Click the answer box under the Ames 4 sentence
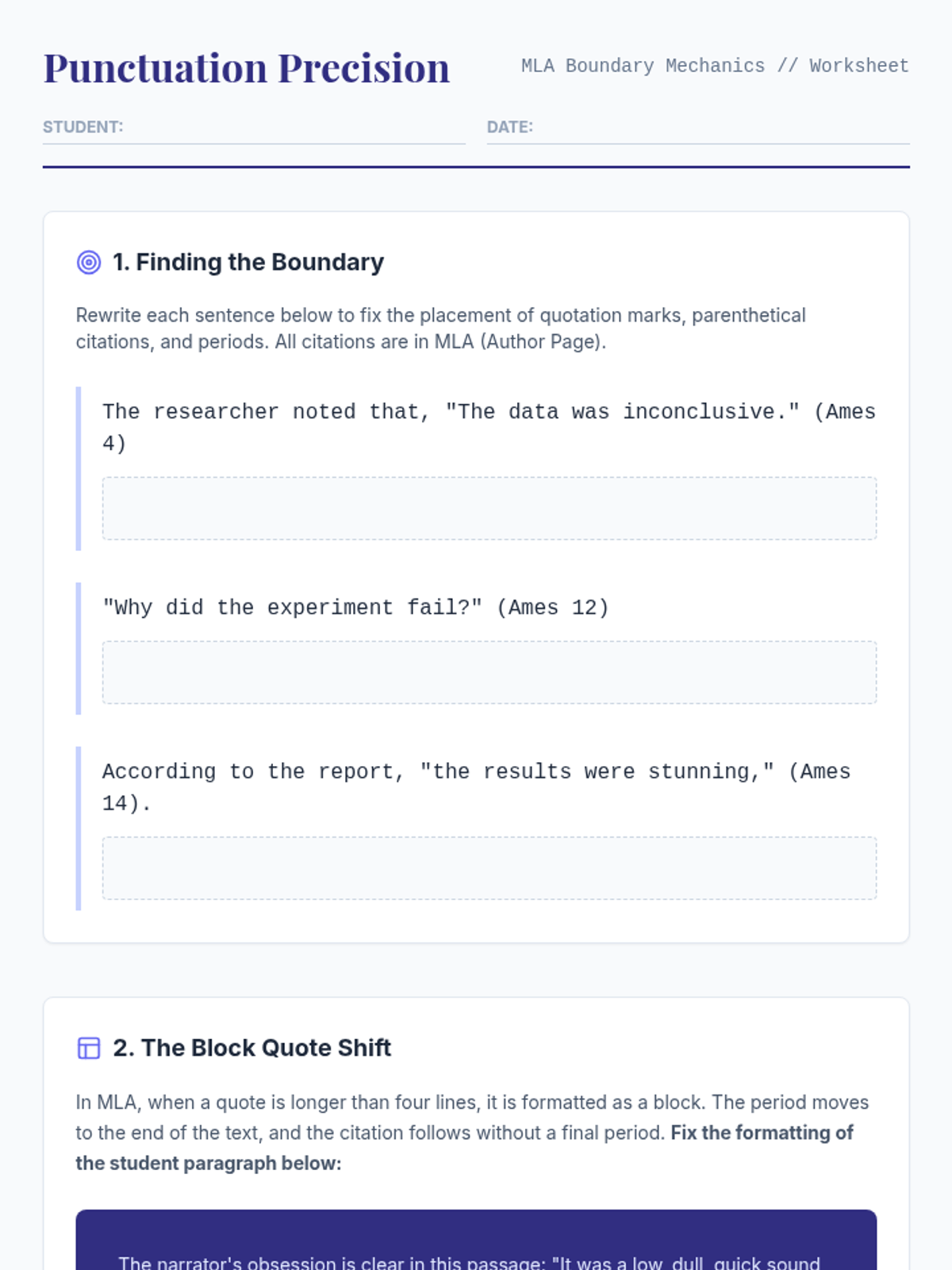 coord(489,508)
